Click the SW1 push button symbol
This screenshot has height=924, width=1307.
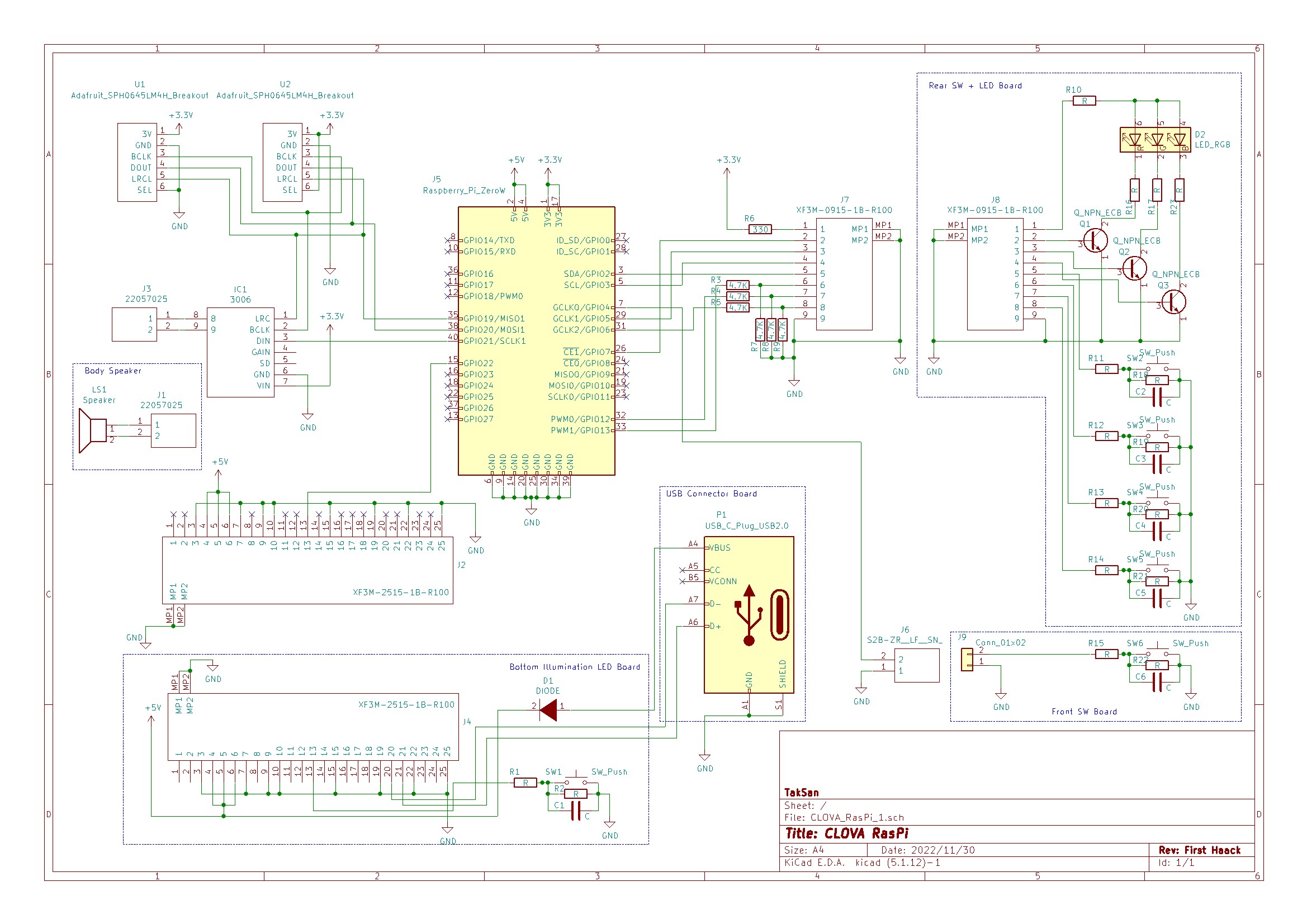pos(577,780)
